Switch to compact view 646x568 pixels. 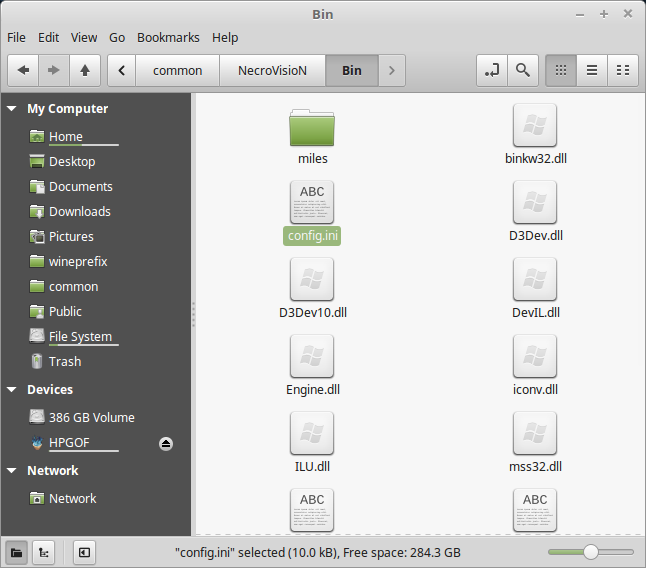pyautogui.click(x=623, y=70)
